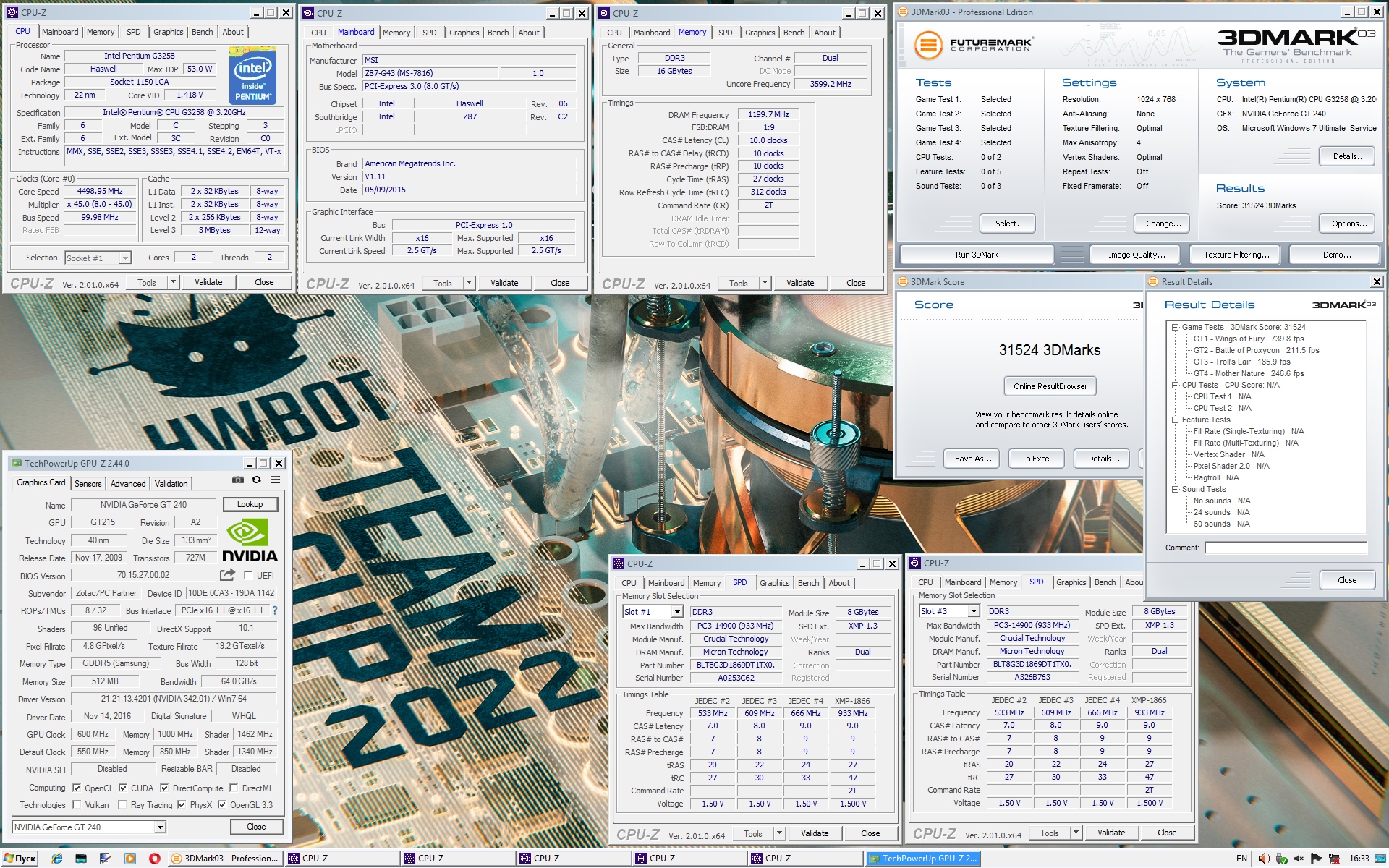Open Graphics tab in CPU-Z Mainboard window
This screenshot has height=868, width=1389.
point(464,33)
